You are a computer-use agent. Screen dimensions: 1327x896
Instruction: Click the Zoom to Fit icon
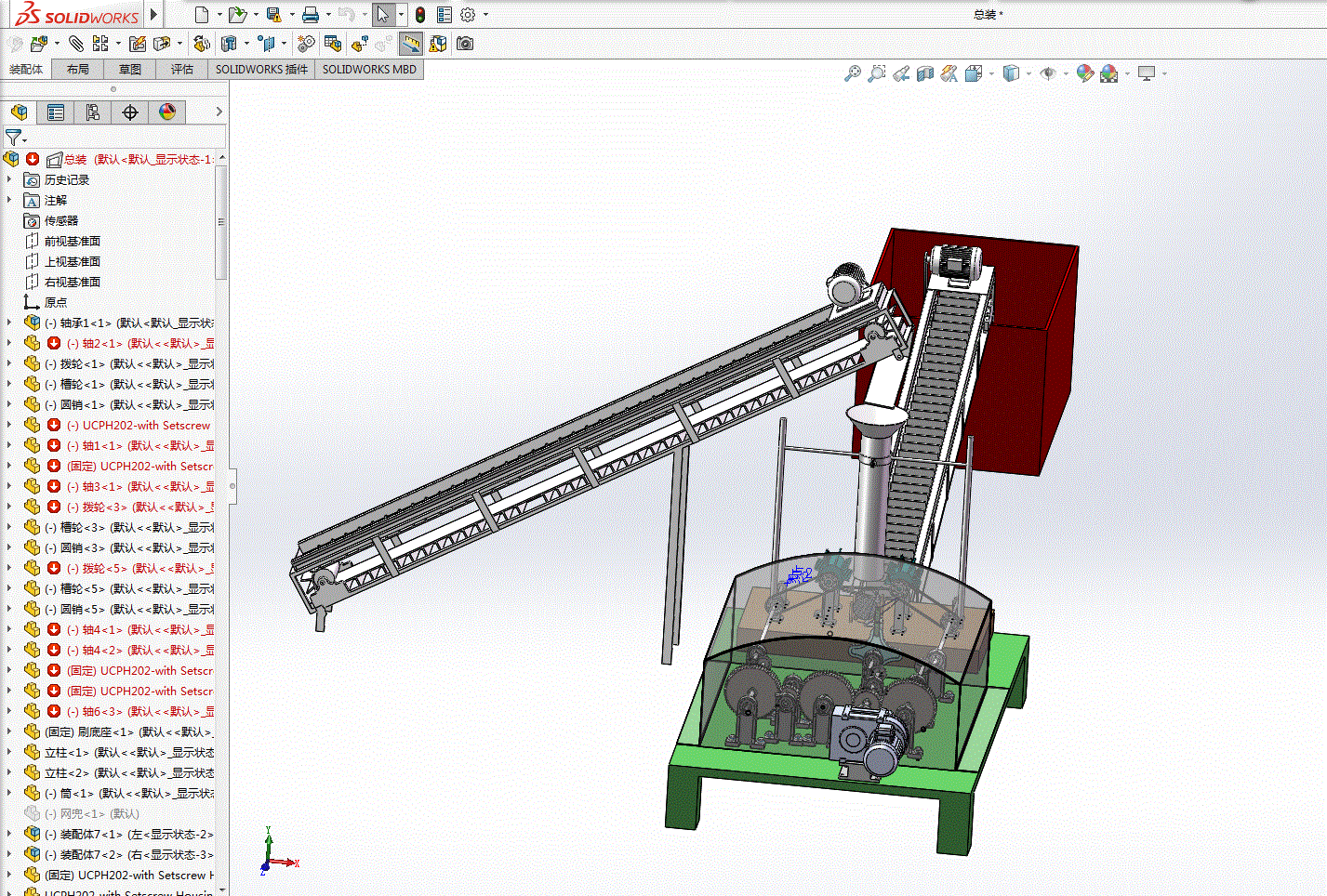tap(853, 73)
